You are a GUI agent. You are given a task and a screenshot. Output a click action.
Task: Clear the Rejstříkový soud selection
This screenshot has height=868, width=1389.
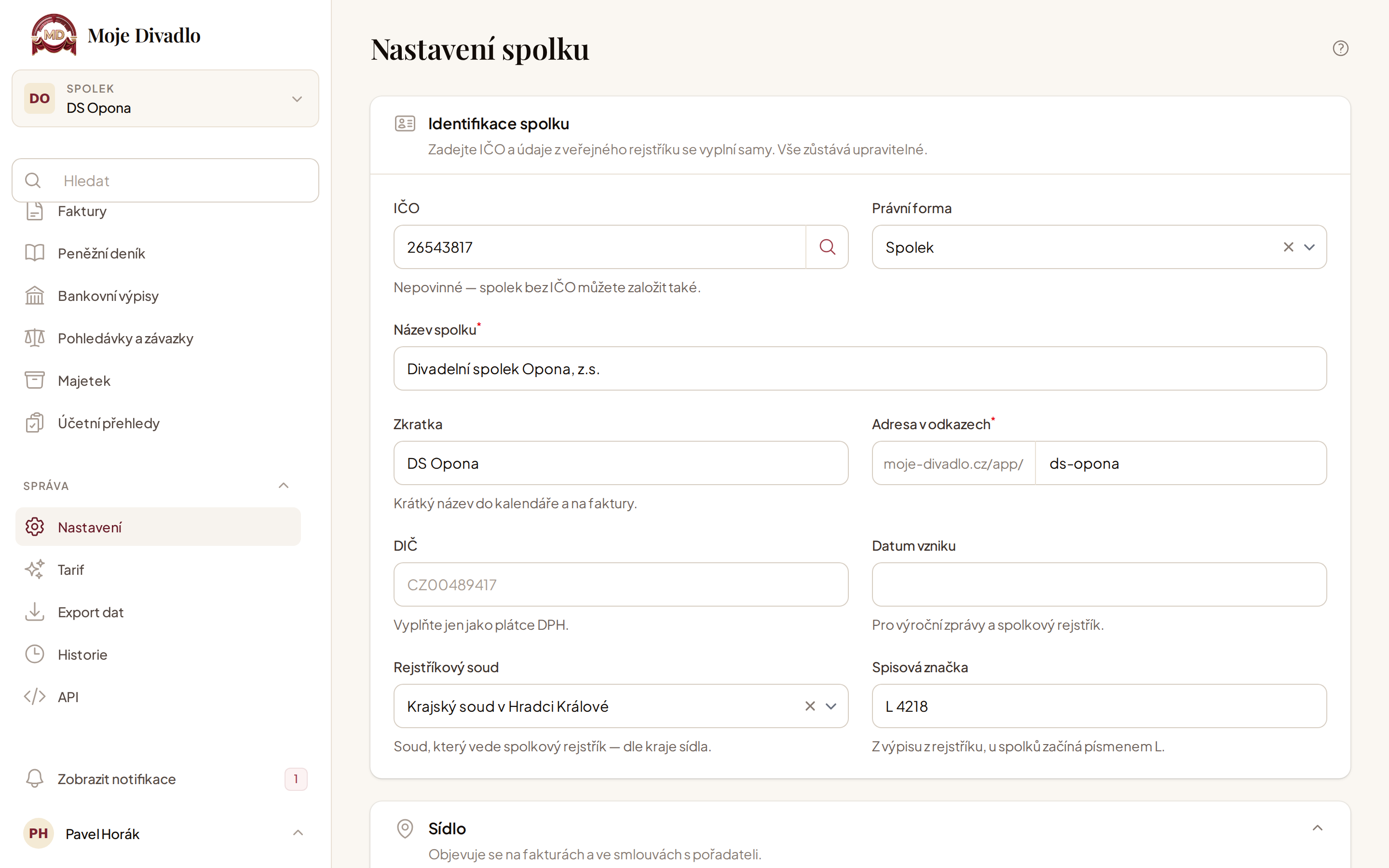click(810, 706)
